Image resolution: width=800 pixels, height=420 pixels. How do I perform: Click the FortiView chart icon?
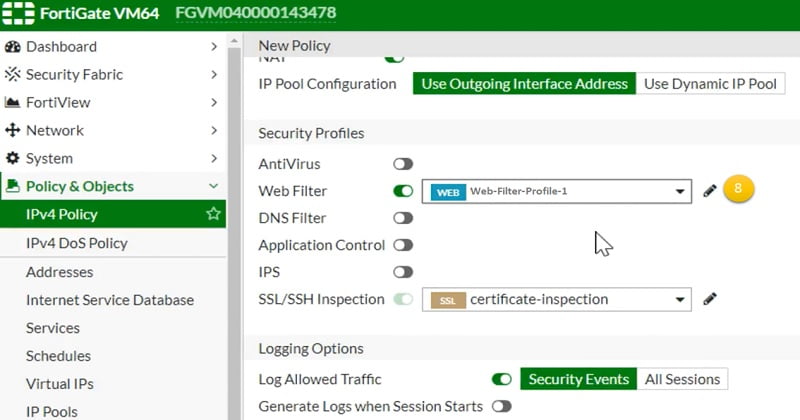click(x=13, y=102)
